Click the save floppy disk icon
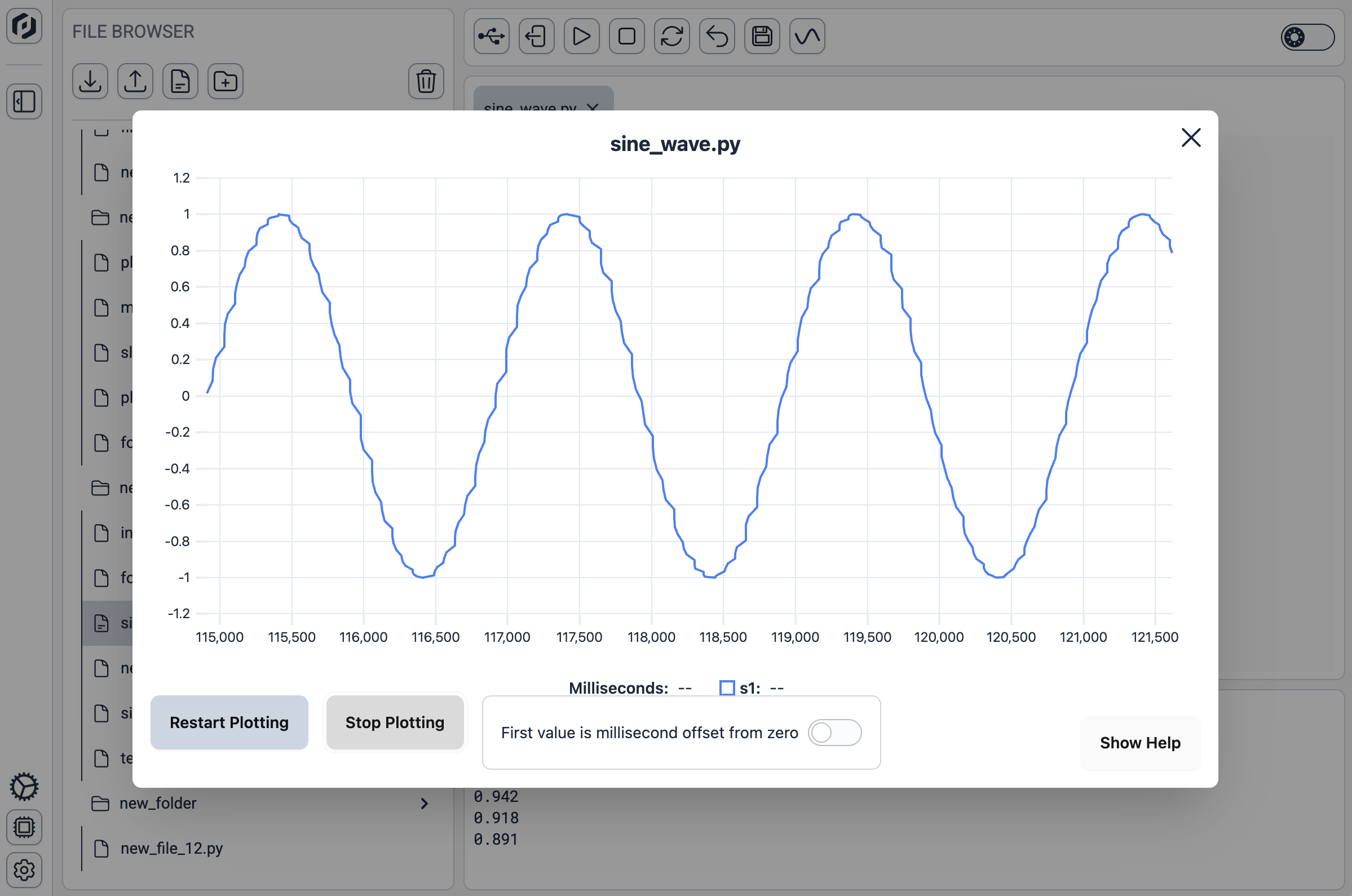 pyautogui.click(x=762, y=37)
